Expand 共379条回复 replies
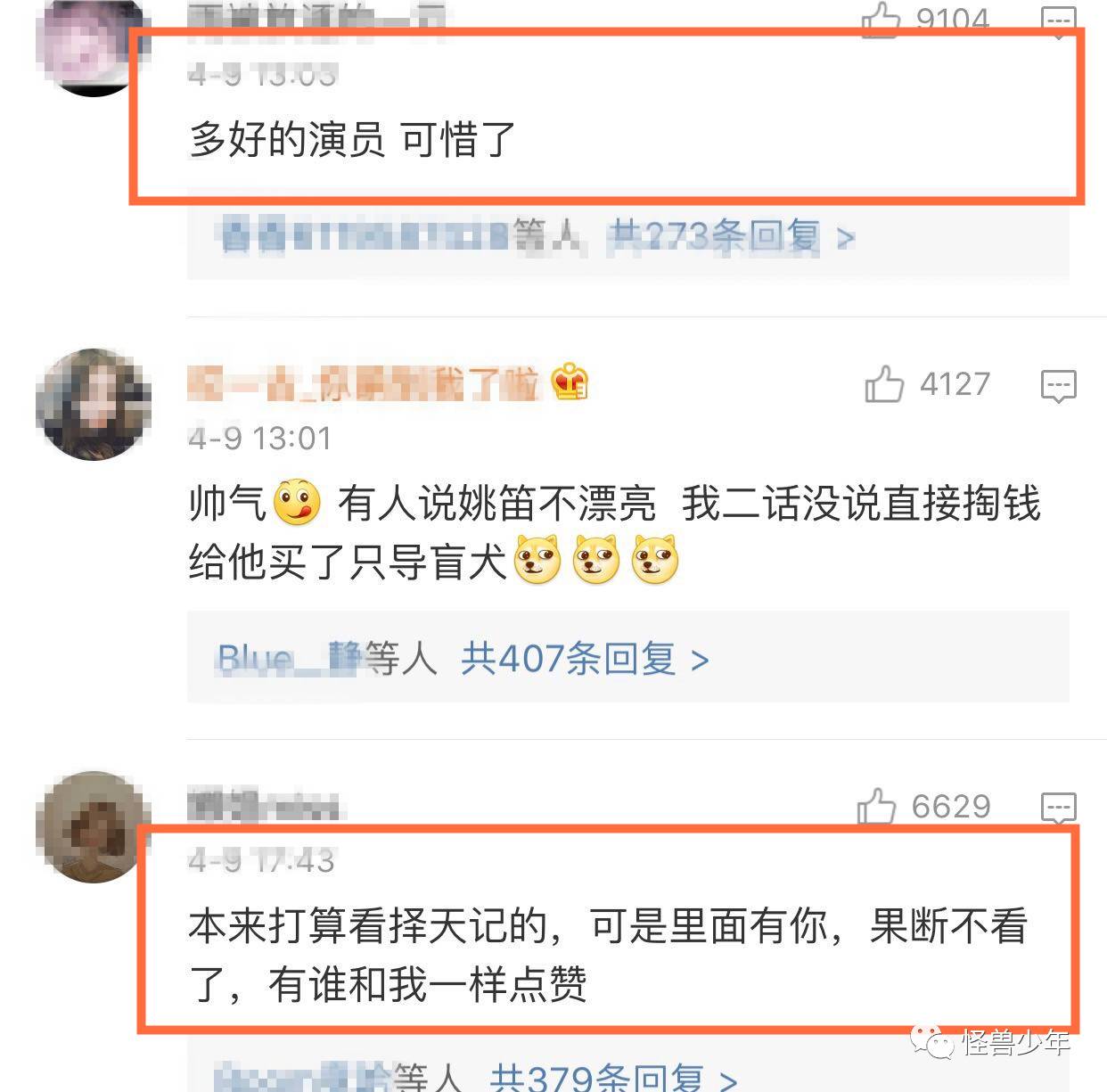1107x1092 pixels. point(614,1077)
